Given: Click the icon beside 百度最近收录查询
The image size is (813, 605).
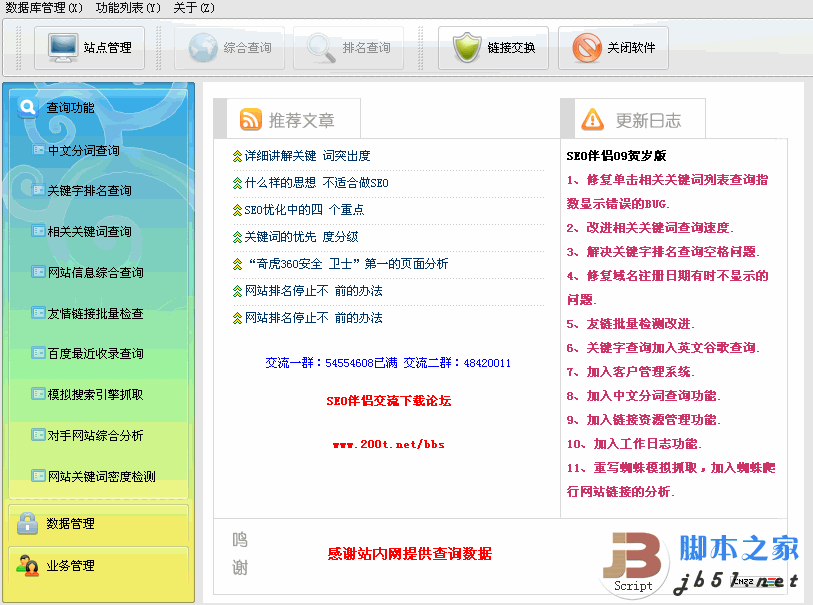Looking at the screenshot, I should click(x=38, y=353).
